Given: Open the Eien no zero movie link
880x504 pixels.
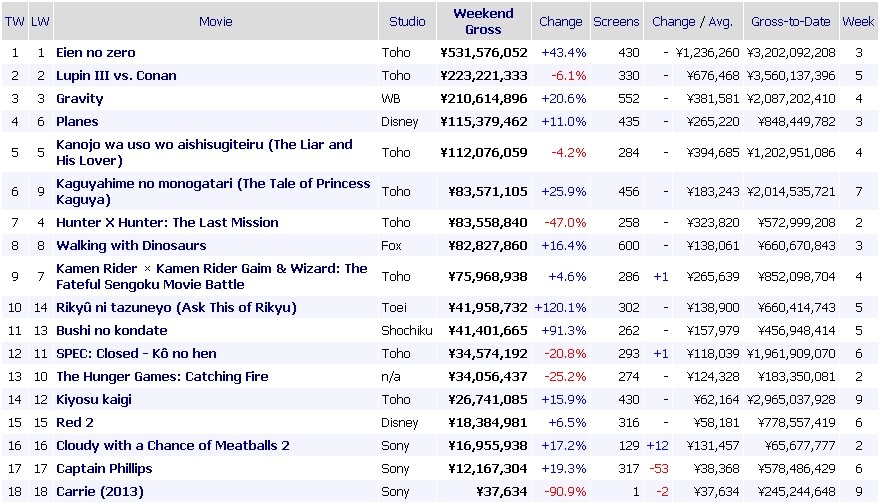Looking at the screenshot, I should coord(96,52).
